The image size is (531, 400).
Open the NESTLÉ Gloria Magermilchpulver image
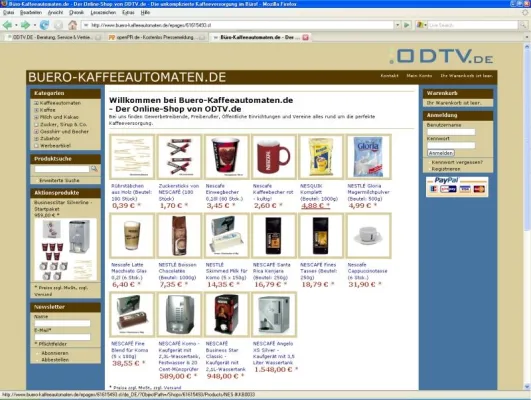point(368,157)
